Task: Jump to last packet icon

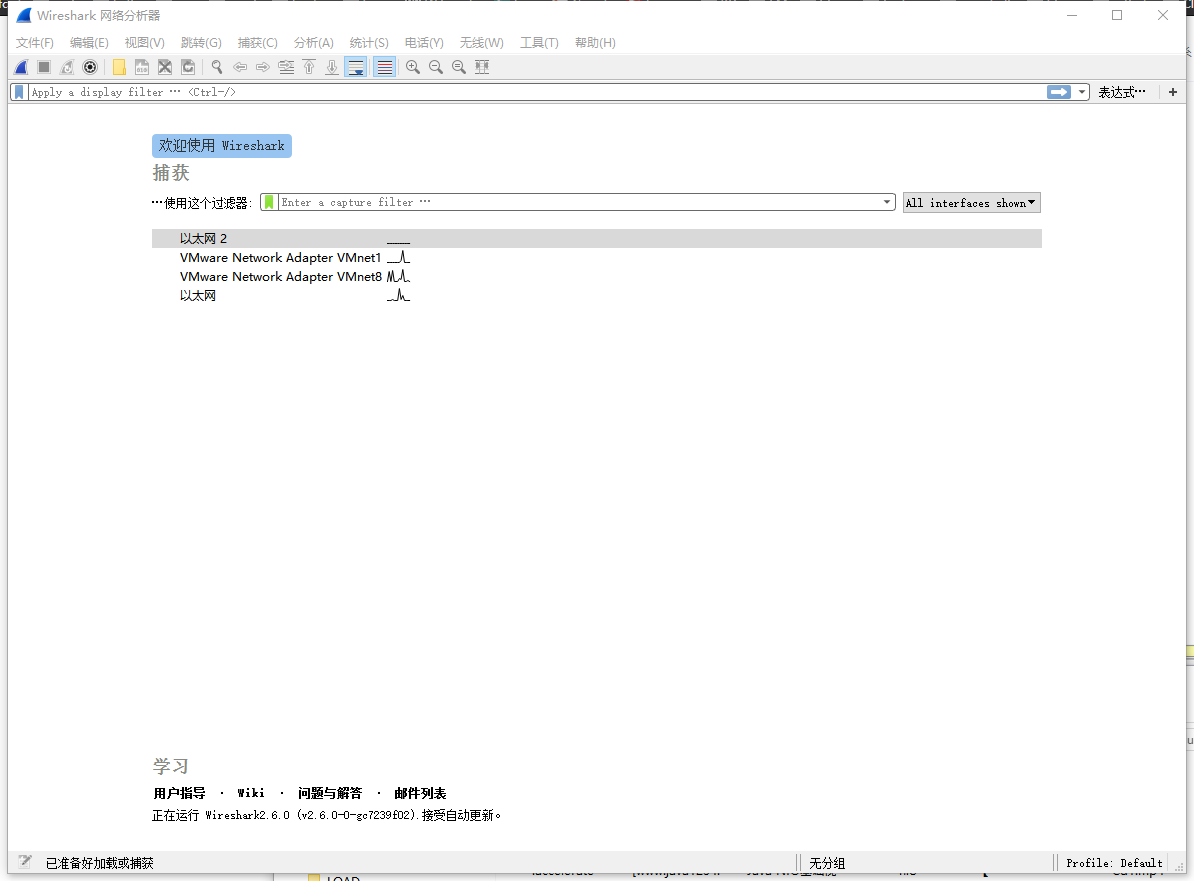Action: 332,67
